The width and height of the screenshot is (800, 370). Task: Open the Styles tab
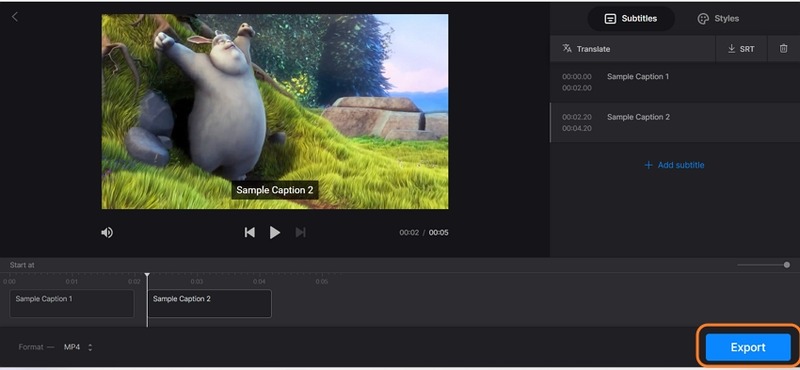coord(718,19)
